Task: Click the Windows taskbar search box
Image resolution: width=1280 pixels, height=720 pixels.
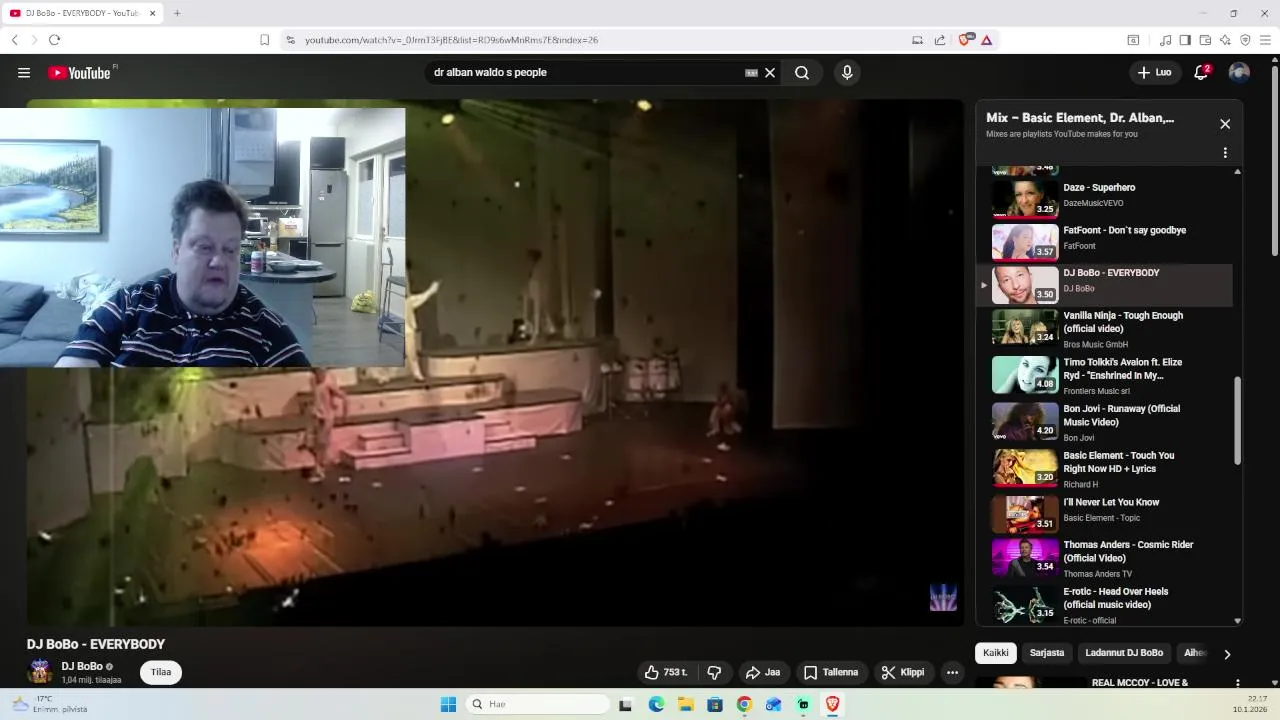Action: 538,704
